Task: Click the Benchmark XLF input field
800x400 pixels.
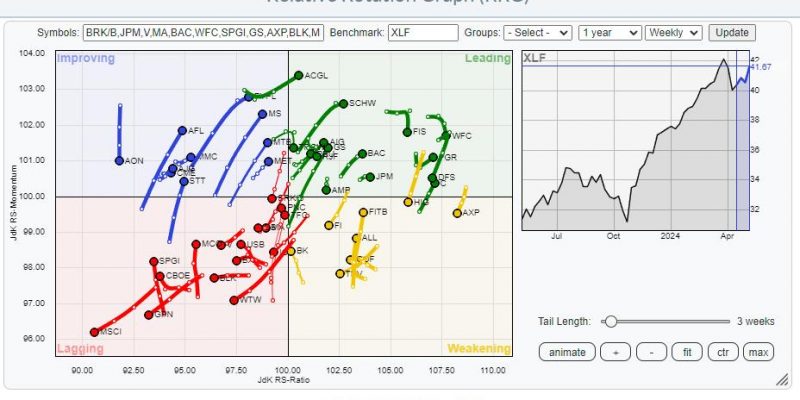Action: point(423,33)
